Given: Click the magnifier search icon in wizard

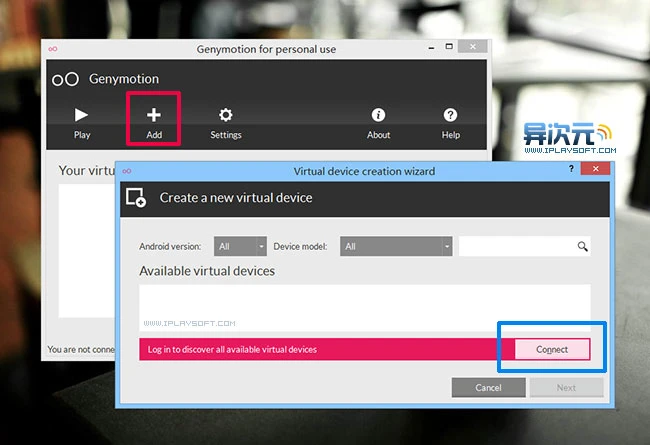Looking at the screenshot, I should coord(582,246).
